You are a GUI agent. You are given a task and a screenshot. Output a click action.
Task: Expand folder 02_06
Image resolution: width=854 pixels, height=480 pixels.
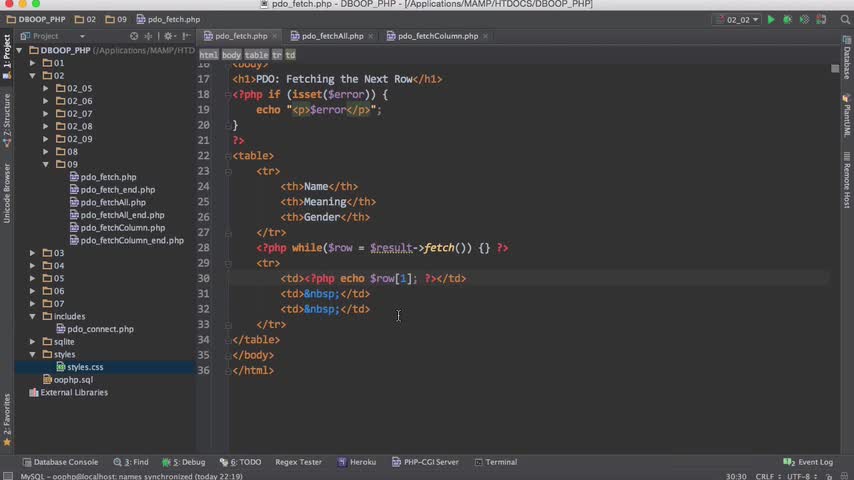point(46,101)
